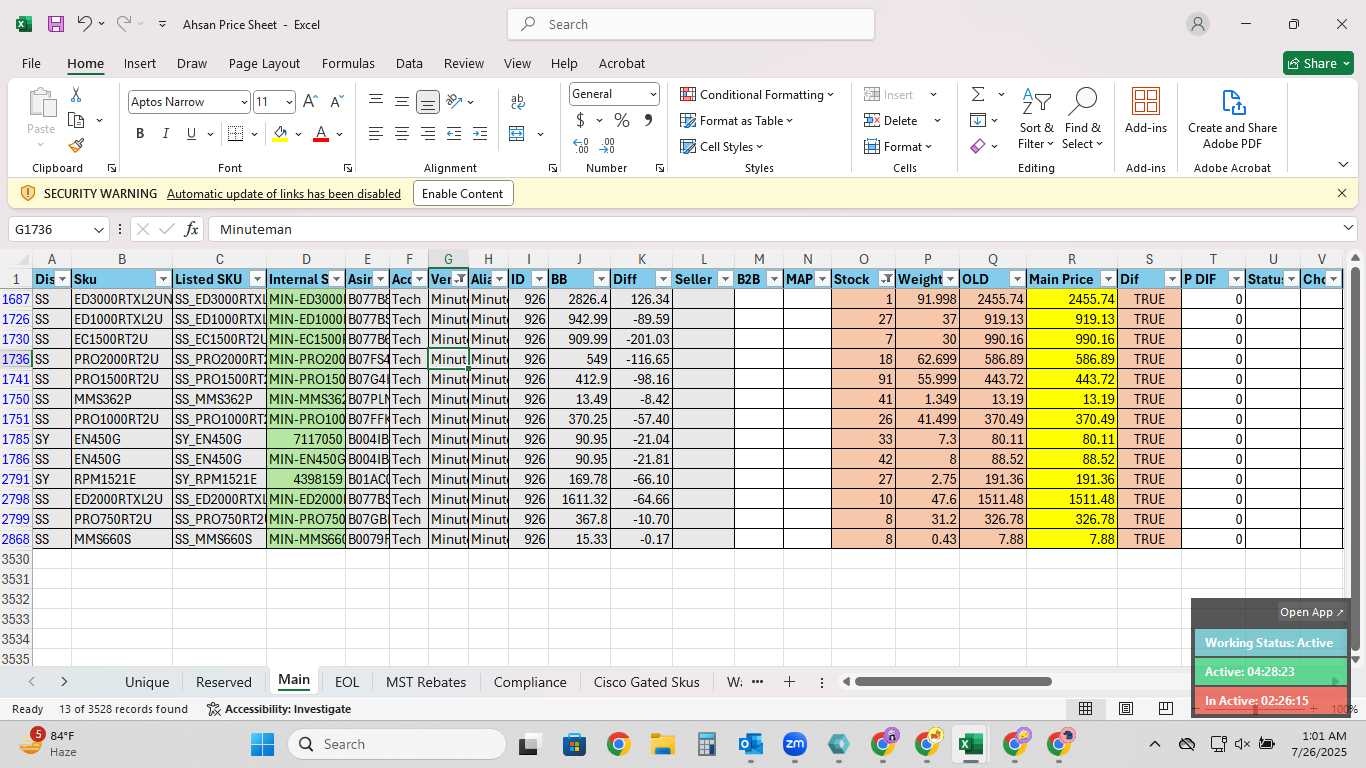The width and height of the screenshot is (1366, 768).
Task: Toggle Bold formatting
Action: (140, 134)
